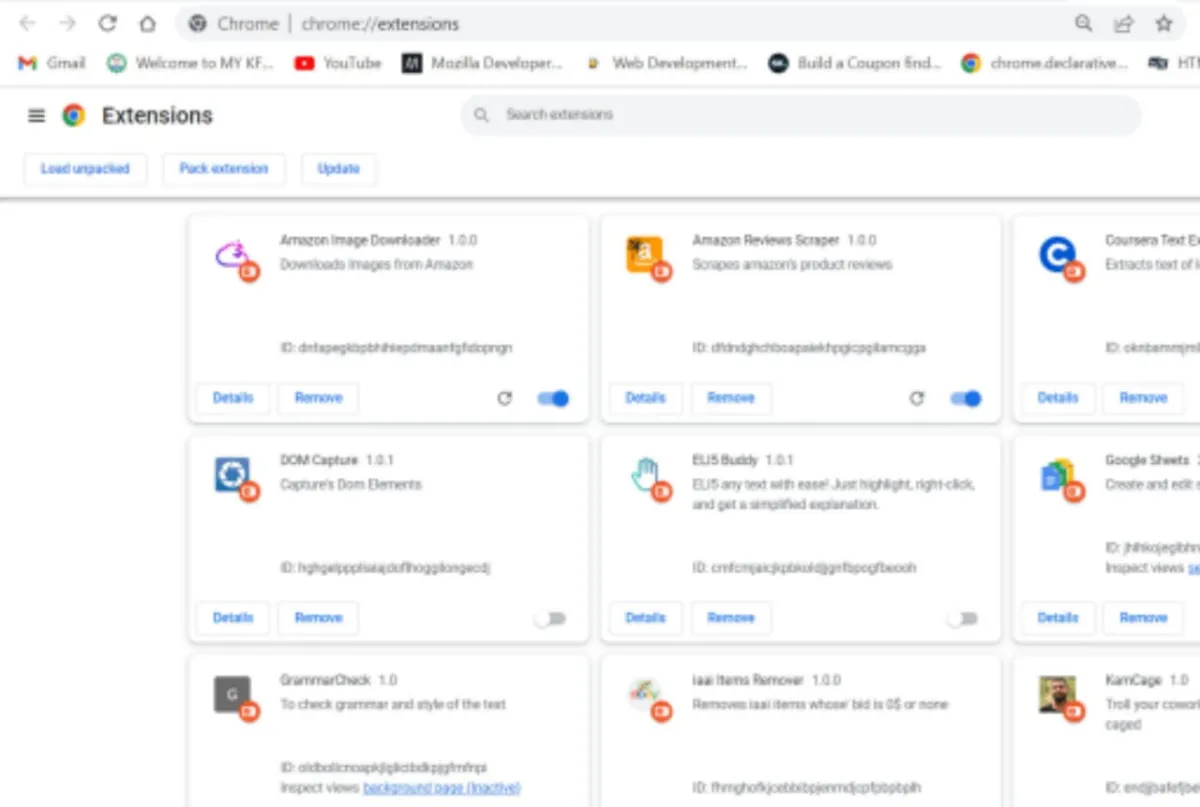1200x807 pixels.
Task: Reload the Amazon Reviews Scraper extension
Action: click(917, 398)
